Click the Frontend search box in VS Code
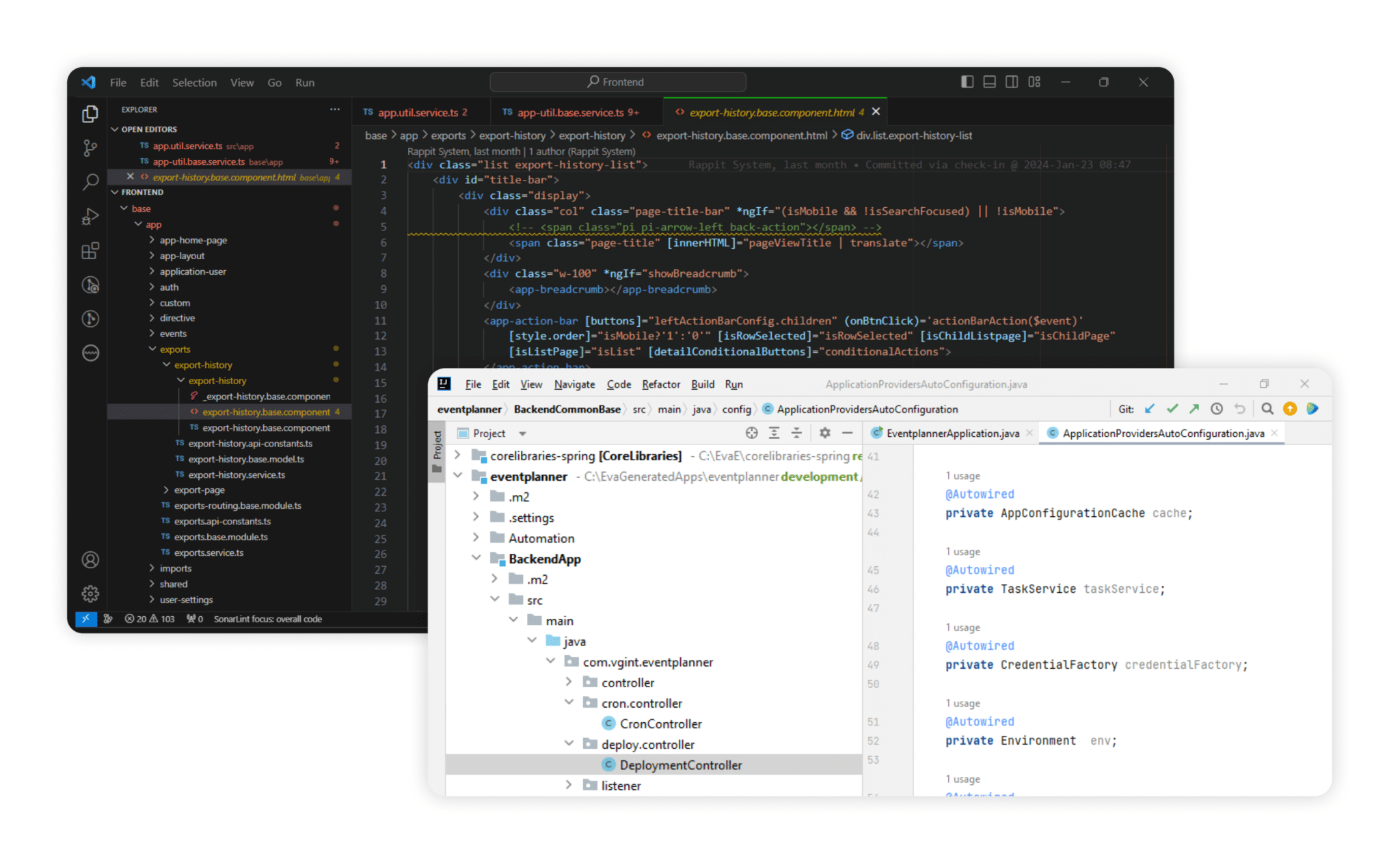Image resolution: width=1400 pixels, height=865 pixels. tap(617, 81)
